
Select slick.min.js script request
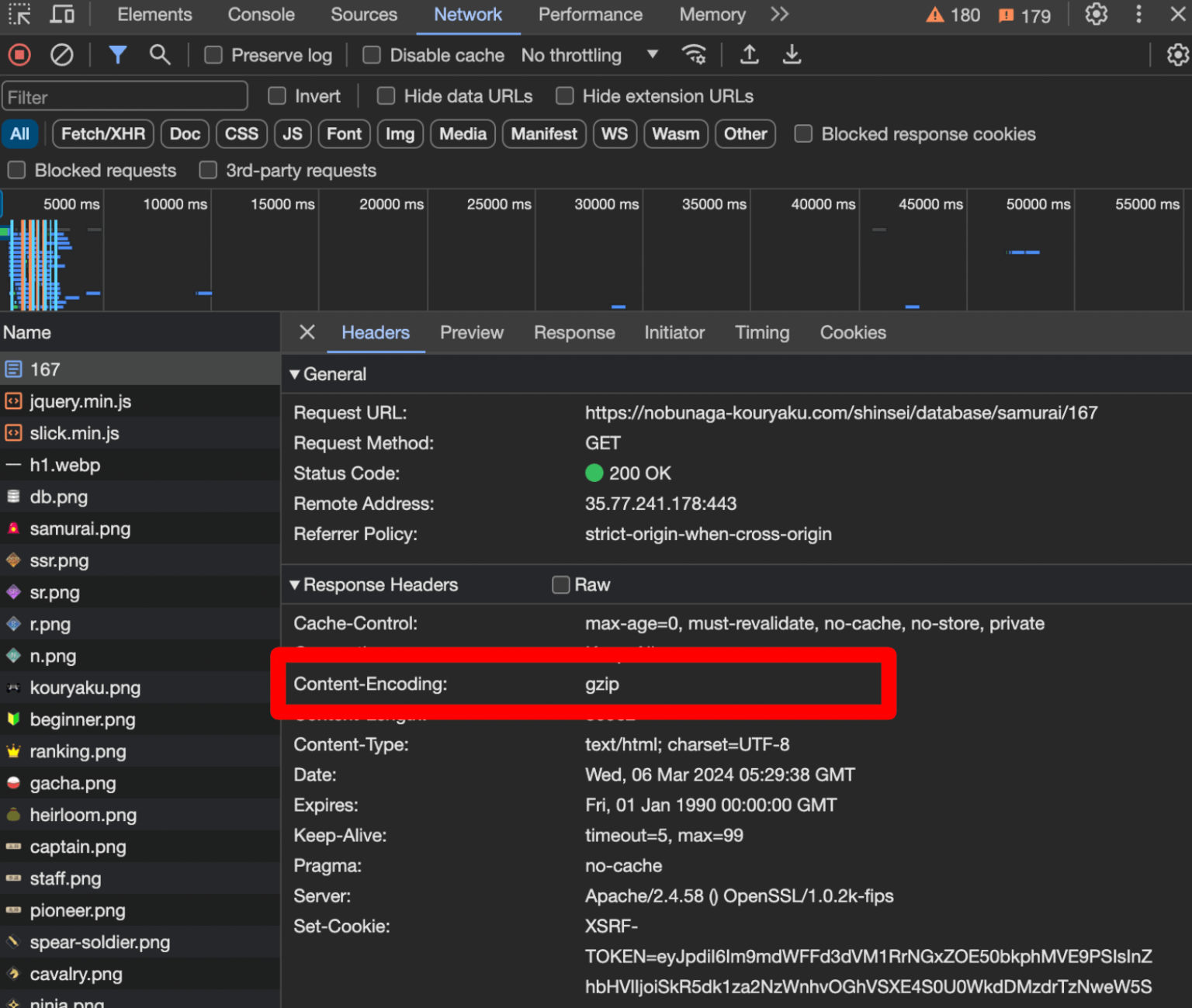(x=140, y=433)
